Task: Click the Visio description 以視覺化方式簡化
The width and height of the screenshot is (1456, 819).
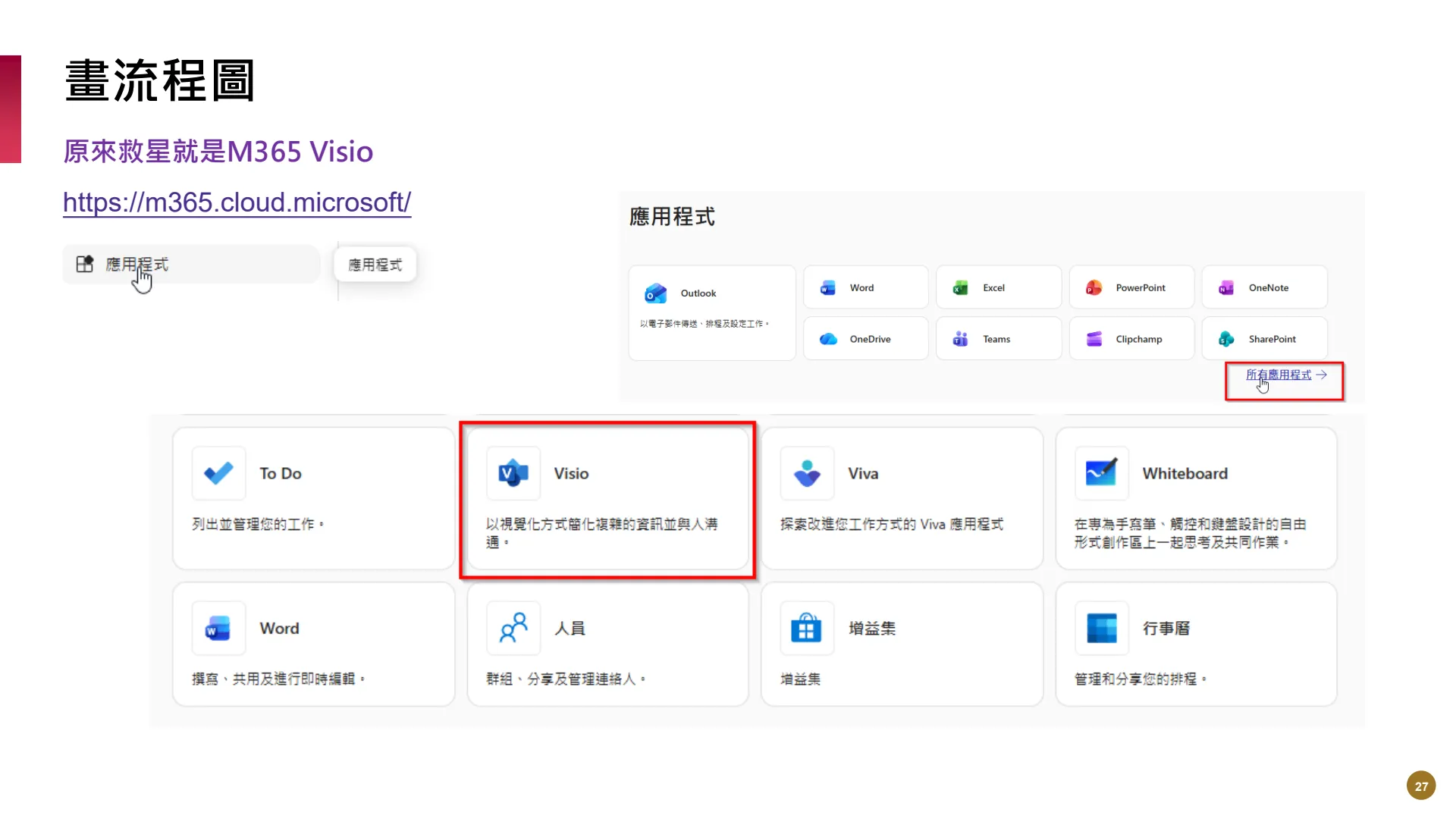Action: click(601, 533)
